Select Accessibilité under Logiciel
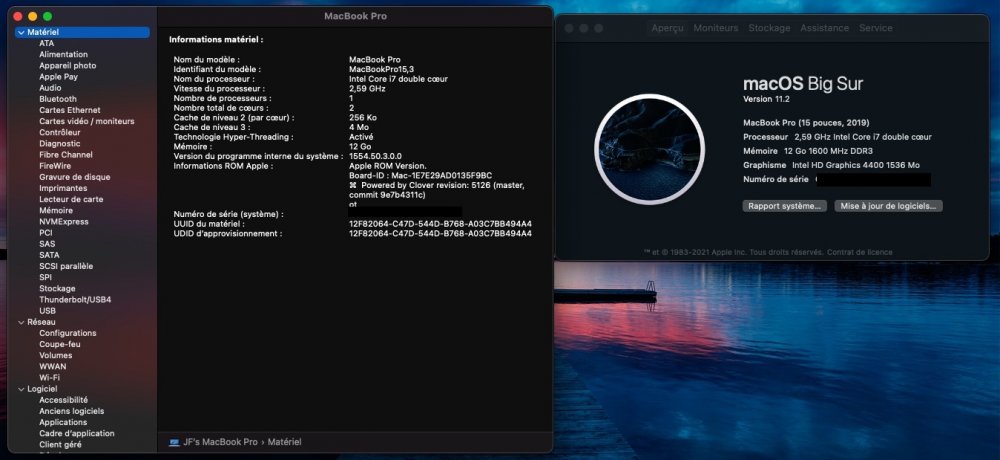This screenshot has width=1000, height=460. pyautogui.click(x=63, y=400)
